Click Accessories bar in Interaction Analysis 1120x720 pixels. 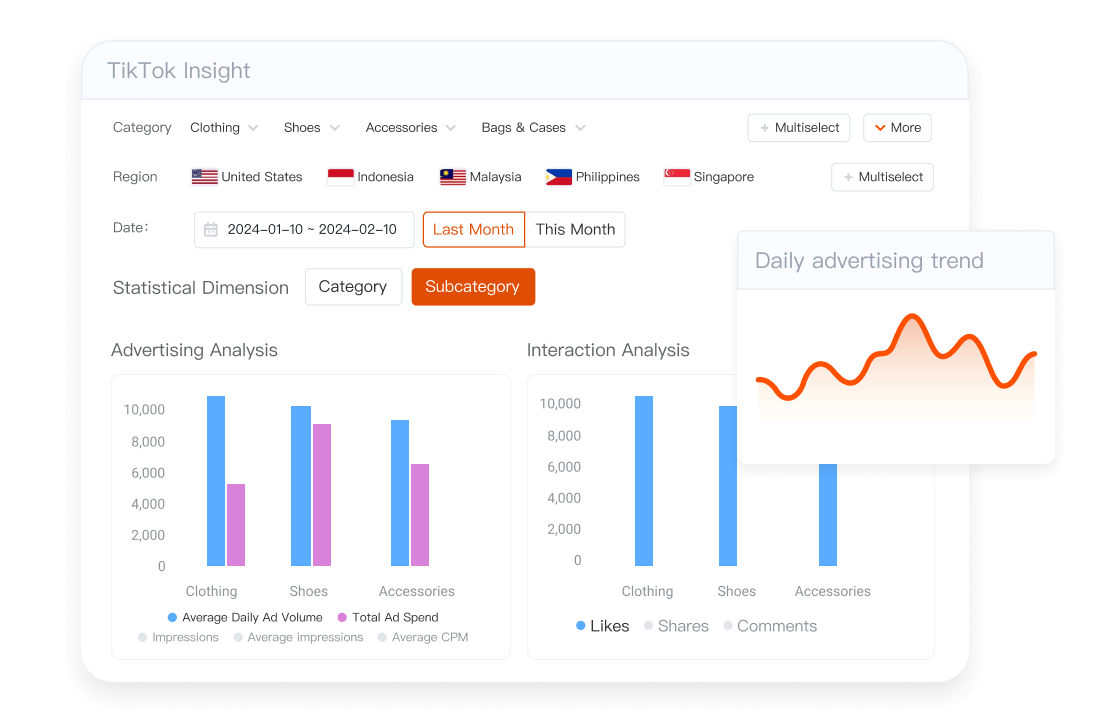point(828,515)
